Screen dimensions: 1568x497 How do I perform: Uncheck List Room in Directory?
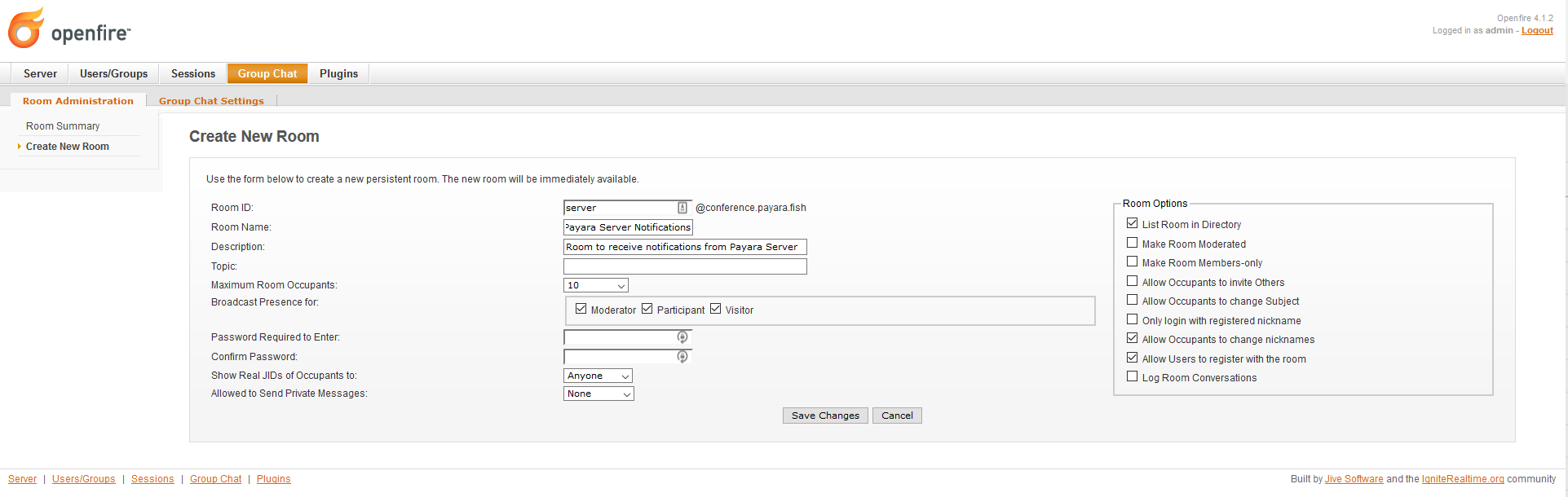tap(1132, 223)
